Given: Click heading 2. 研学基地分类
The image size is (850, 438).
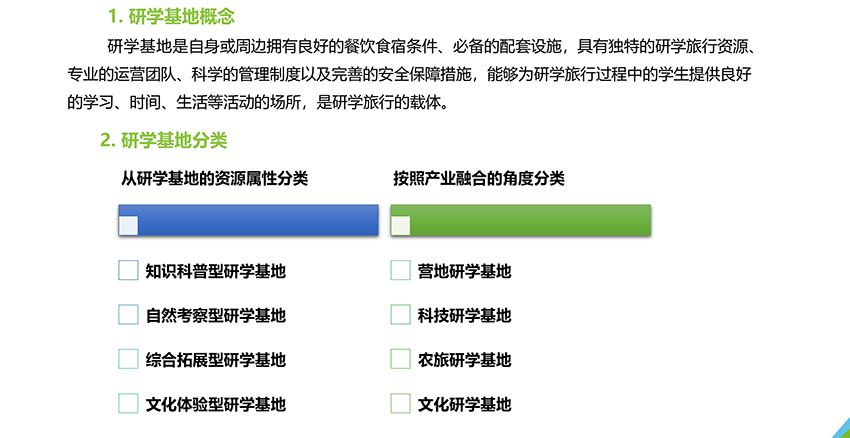Looking at the screenshot, I should tap(164, 141).
